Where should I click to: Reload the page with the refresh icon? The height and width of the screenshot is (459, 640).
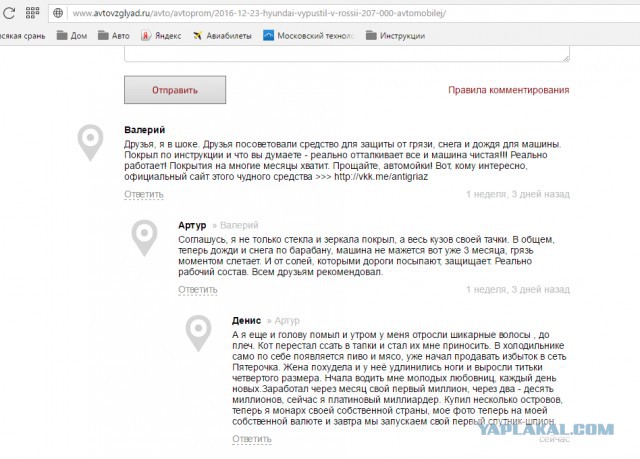[x=9, y=13]
